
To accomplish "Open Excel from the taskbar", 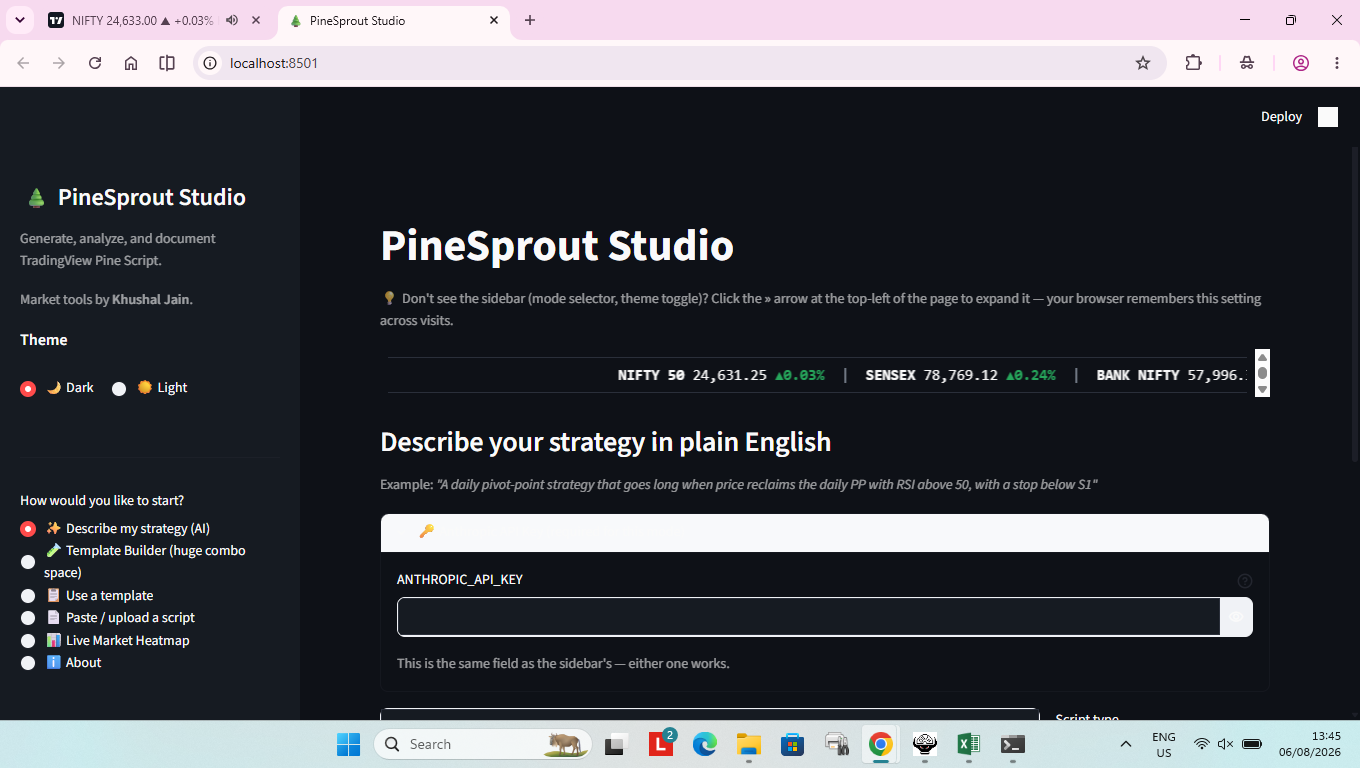I will [968, 744].
